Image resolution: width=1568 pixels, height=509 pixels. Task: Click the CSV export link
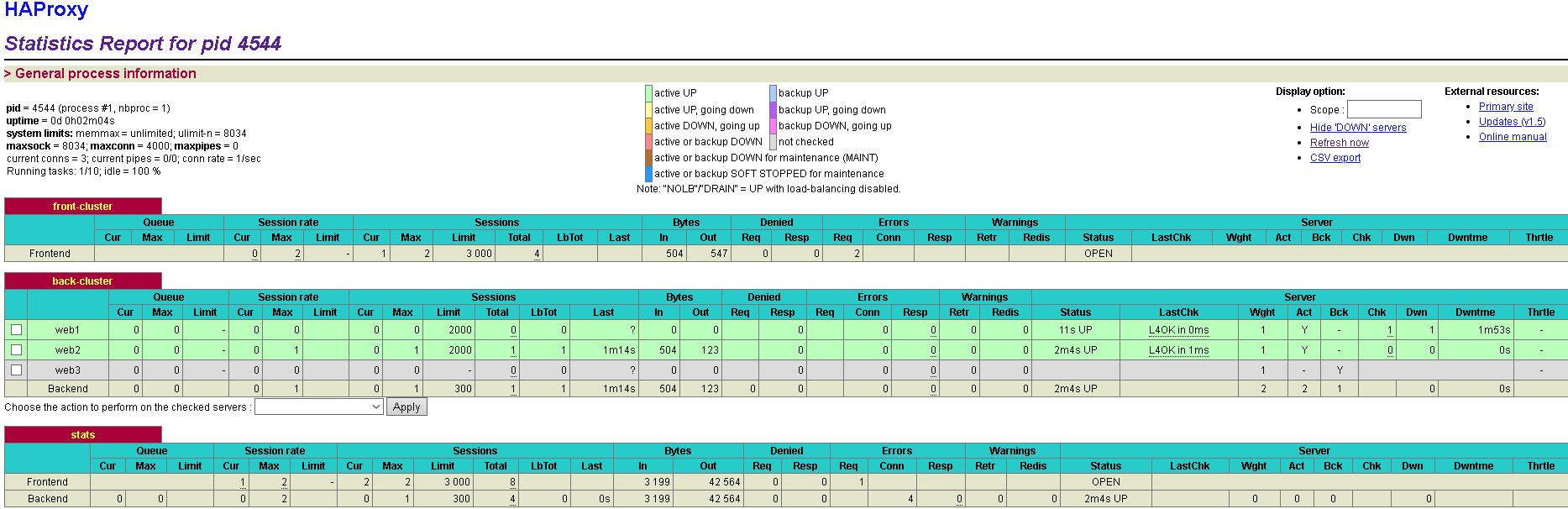coord(1335,158)
